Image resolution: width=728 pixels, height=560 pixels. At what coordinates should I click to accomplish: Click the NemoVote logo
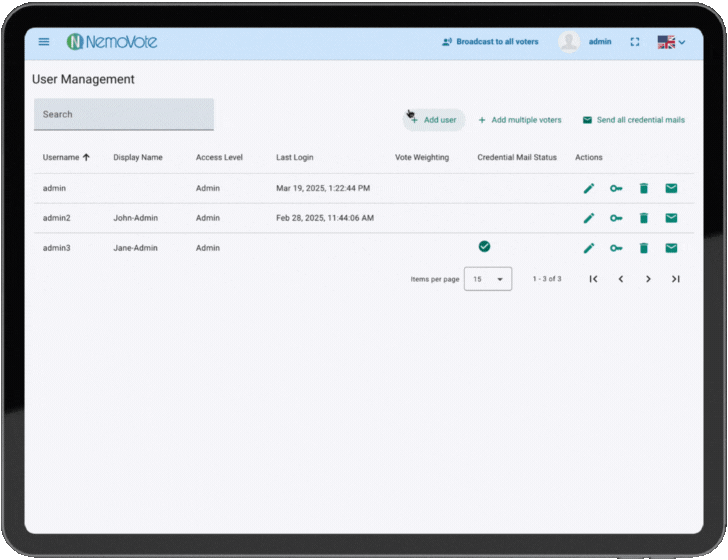(x=112, y=42)
